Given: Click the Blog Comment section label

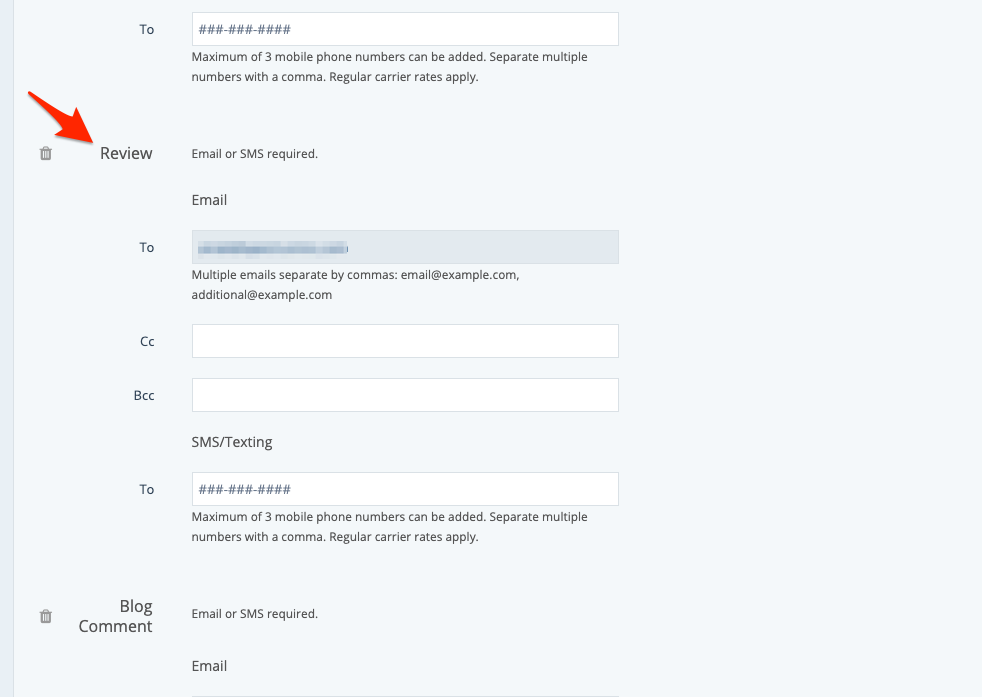Looking at the screenshot, I should pyautogui.click(x=116, y=616).
